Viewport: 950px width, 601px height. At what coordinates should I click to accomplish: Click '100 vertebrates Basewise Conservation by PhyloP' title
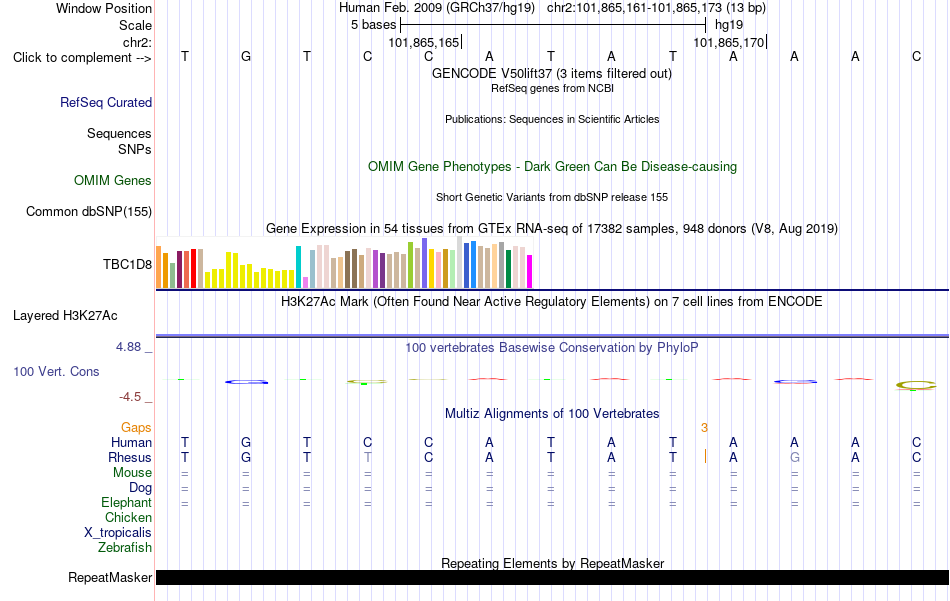click(552, 348)
